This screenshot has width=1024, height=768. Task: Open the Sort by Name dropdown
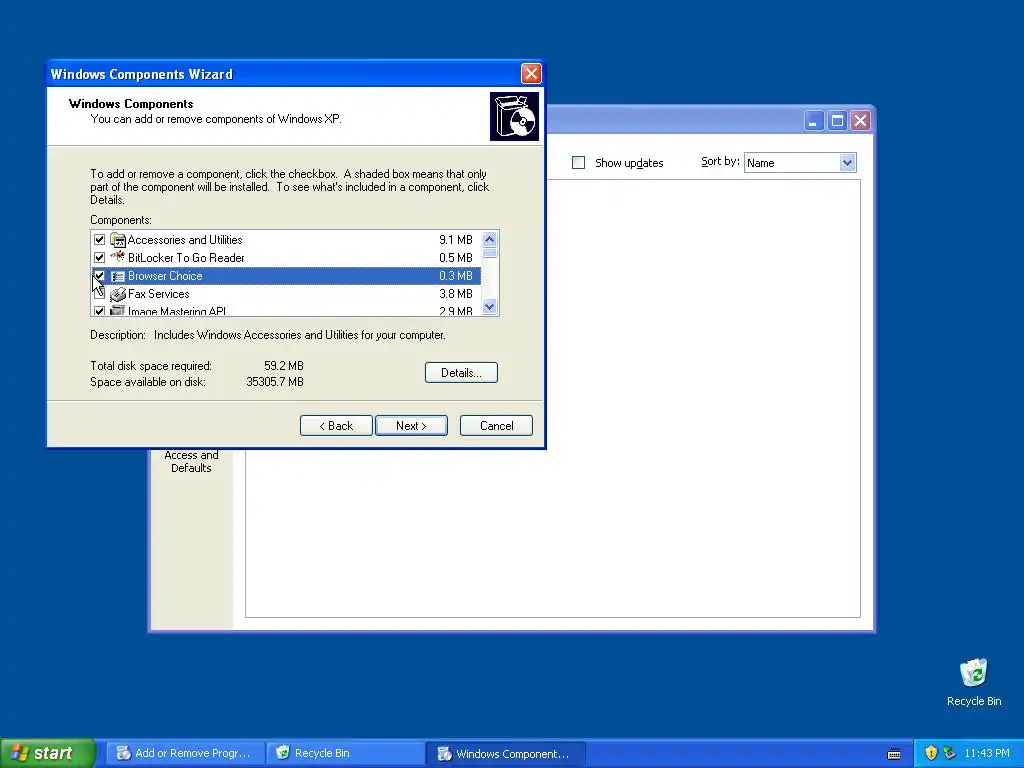tap(847, 163)
